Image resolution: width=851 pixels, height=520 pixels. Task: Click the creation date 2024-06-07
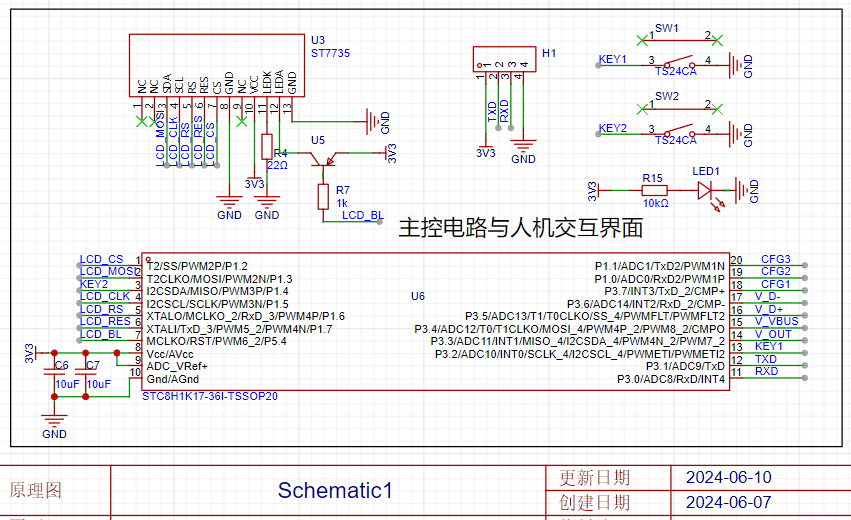pos(728,502)
